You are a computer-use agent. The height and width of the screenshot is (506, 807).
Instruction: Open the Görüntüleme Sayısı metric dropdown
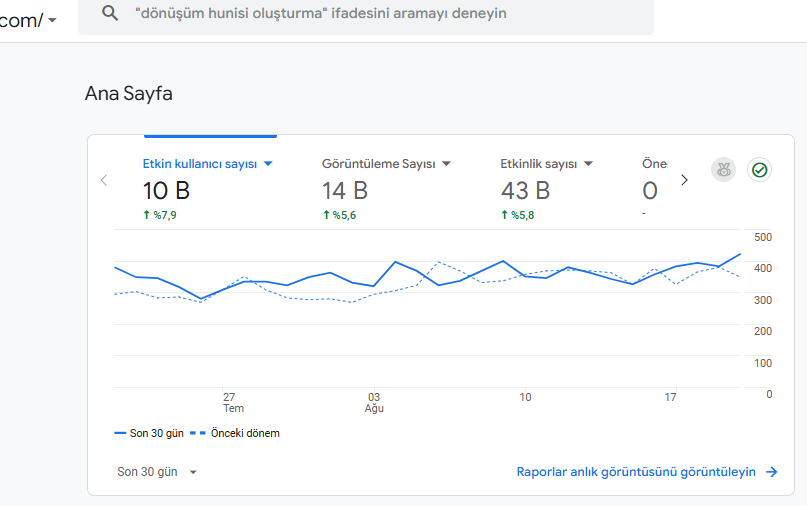(446, 164)
